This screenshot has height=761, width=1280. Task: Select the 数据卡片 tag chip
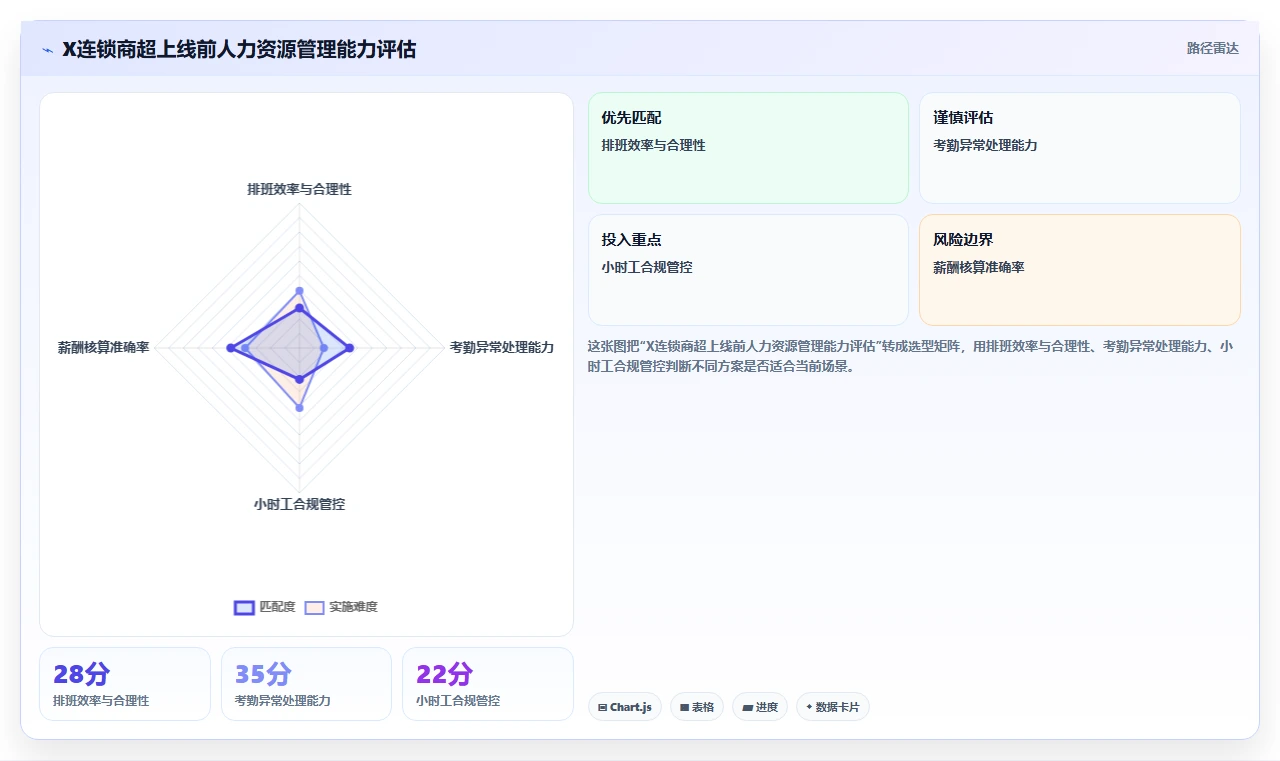click(x=833, y=707)
